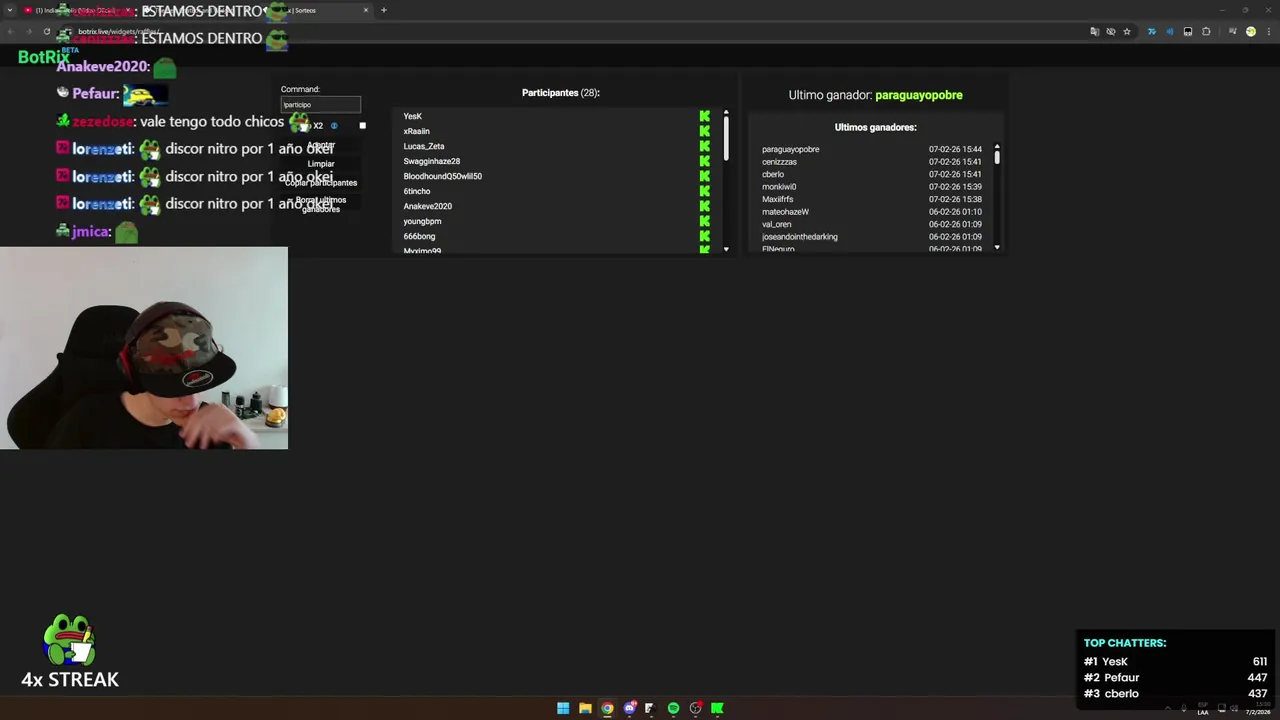Select participant xRaaiin
Screen dimensions: 1280x720
[x=417, y=131]
